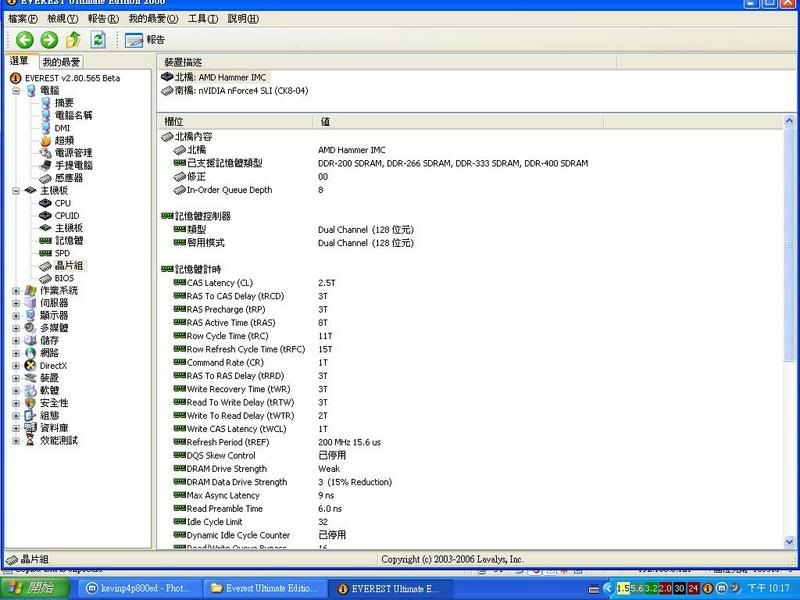Open the 效能測試 benchmark node
800x600 pixels.
[58, 440]
